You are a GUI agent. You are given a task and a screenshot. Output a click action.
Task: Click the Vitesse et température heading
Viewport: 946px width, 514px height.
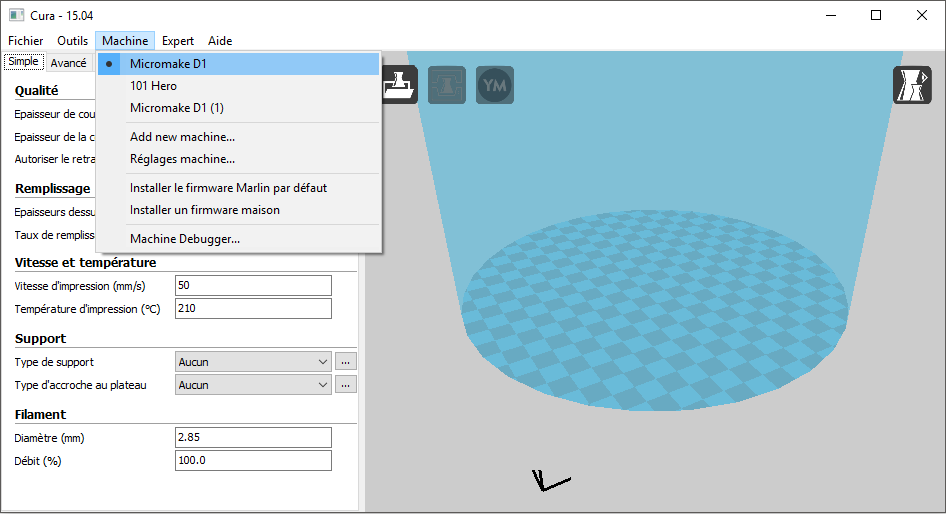click(x=85, y=262)
